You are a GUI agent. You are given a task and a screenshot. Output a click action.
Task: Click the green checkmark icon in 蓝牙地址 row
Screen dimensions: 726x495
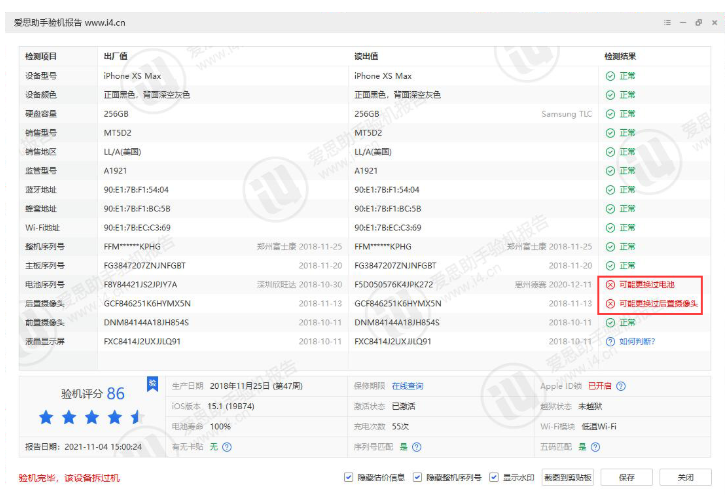[610, 190]
